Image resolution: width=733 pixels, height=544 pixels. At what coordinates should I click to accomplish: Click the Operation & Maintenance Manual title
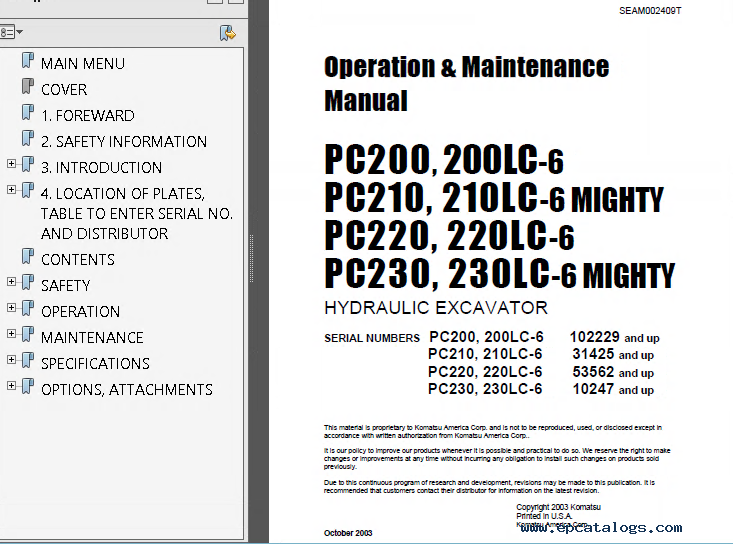(467, 84)
